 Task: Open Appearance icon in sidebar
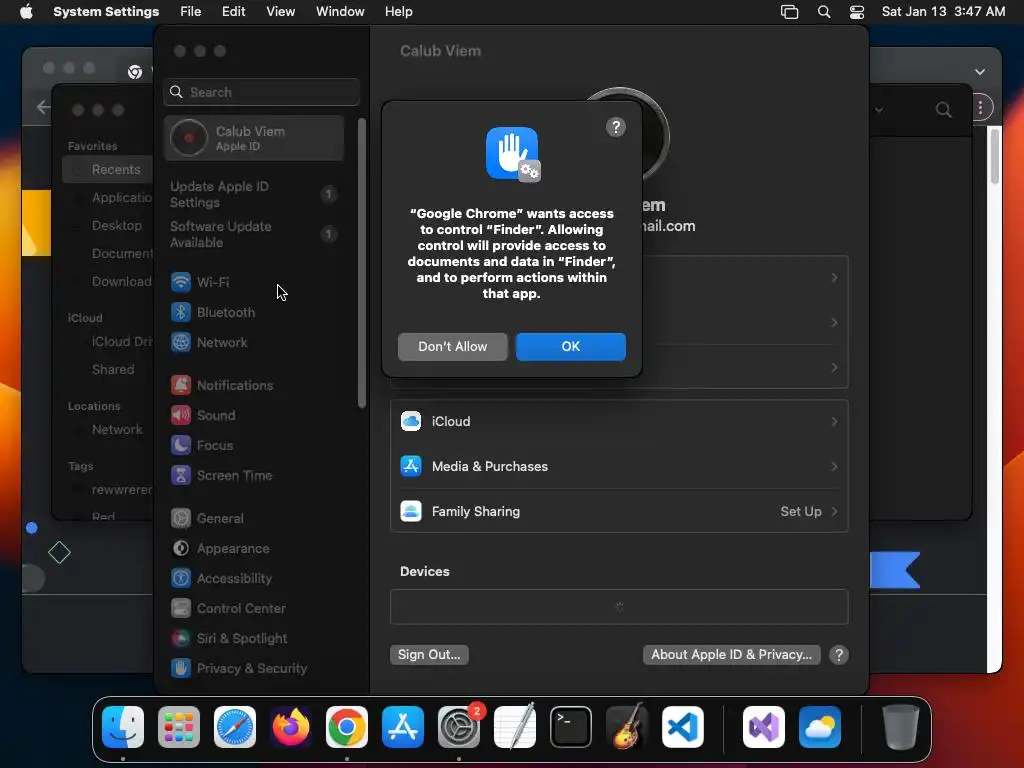pos(181,549)
